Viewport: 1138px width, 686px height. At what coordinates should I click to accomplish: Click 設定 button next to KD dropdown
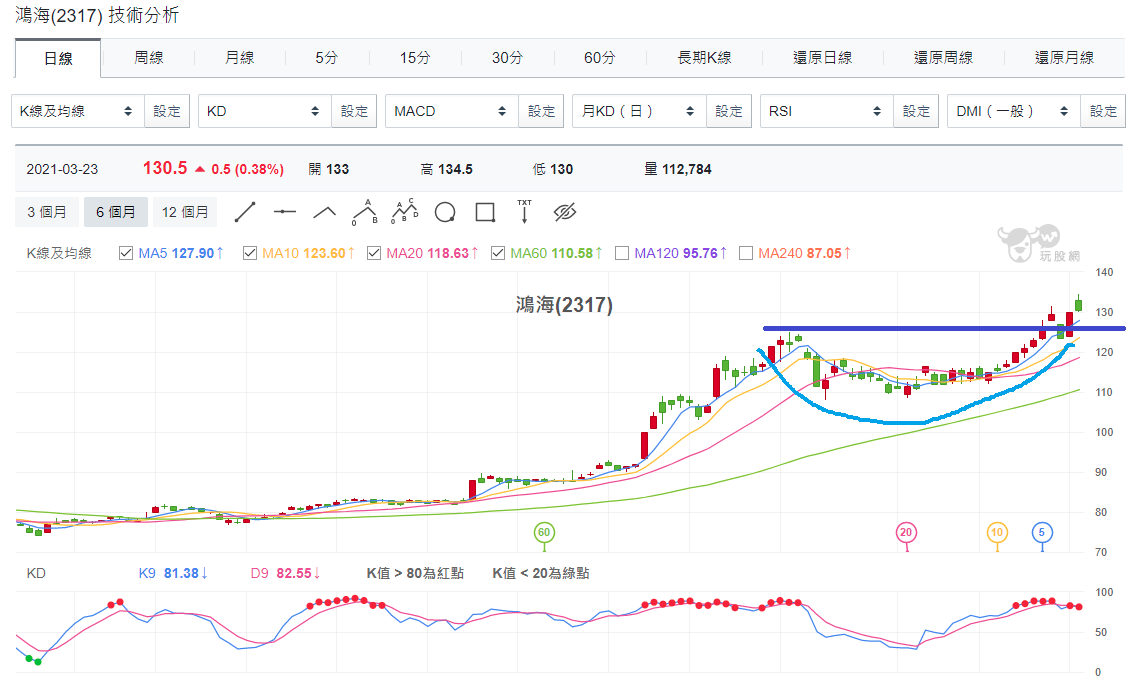click(354, 111)
